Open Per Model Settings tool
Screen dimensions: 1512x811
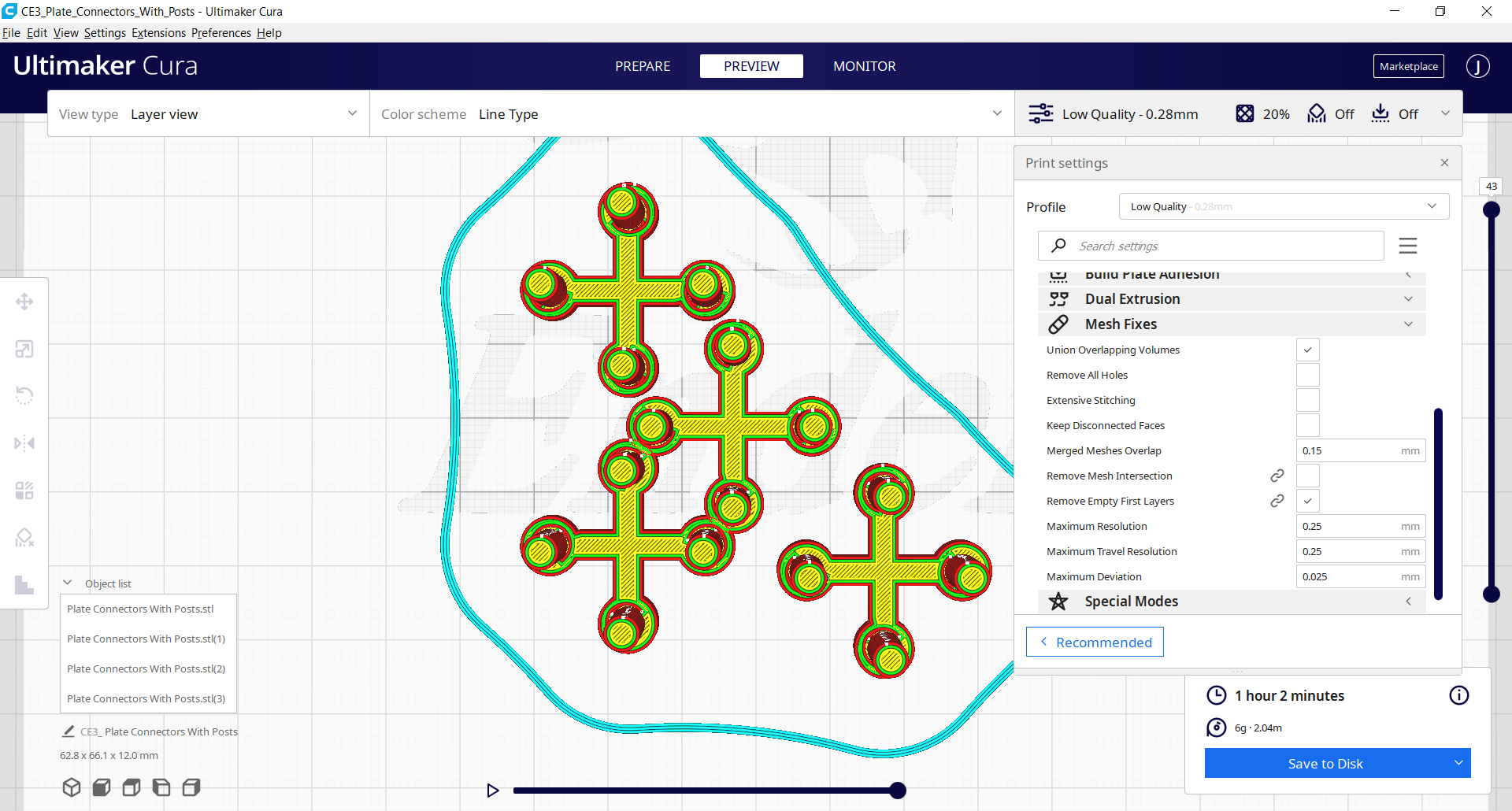(x=24, y=491)
